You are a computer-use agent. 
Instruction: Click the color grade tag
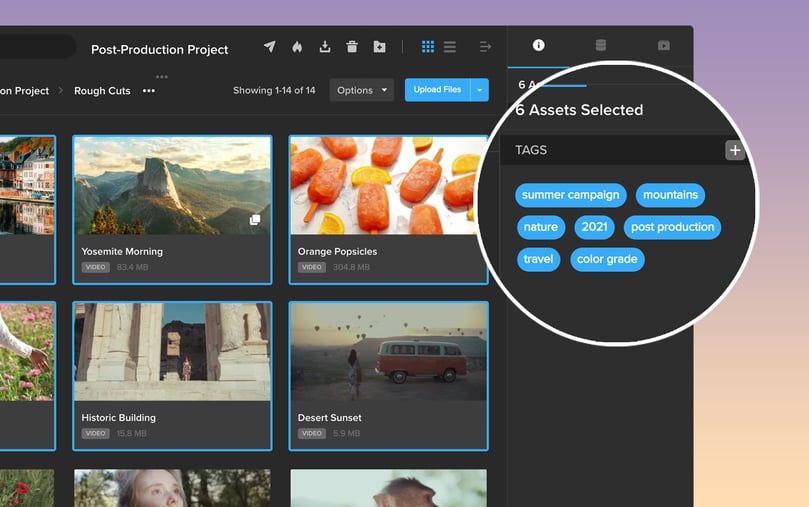[607, 259]
